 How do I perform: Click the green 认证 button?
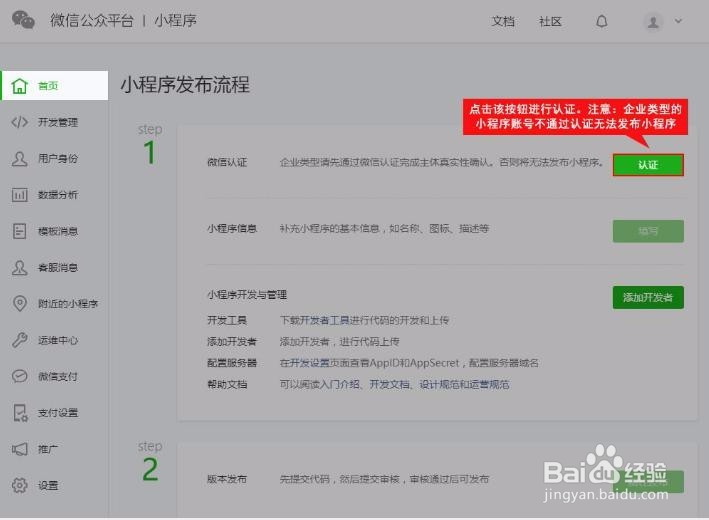(x=648, y=165)
